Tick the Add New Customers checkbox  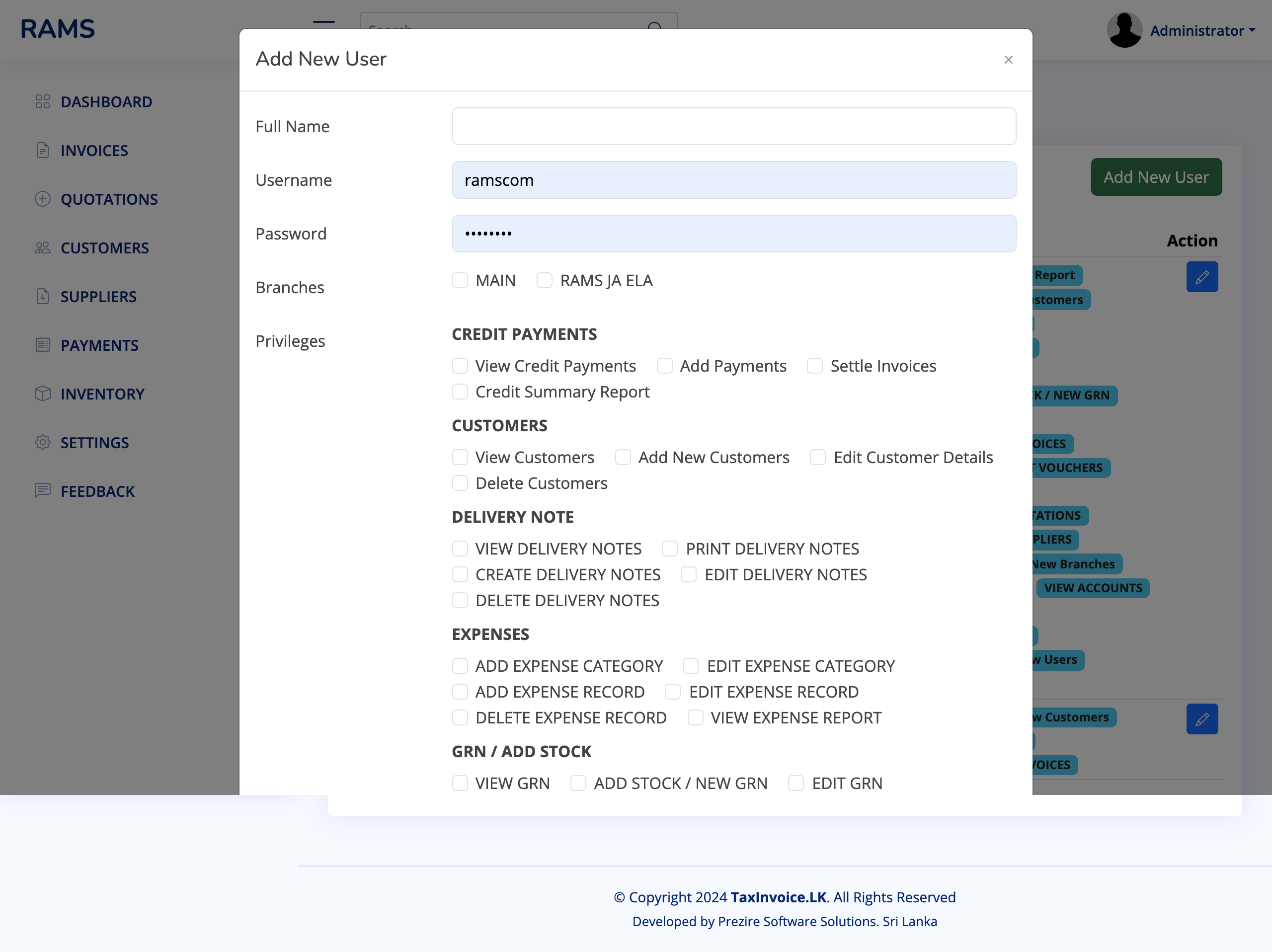click(623, 457)
